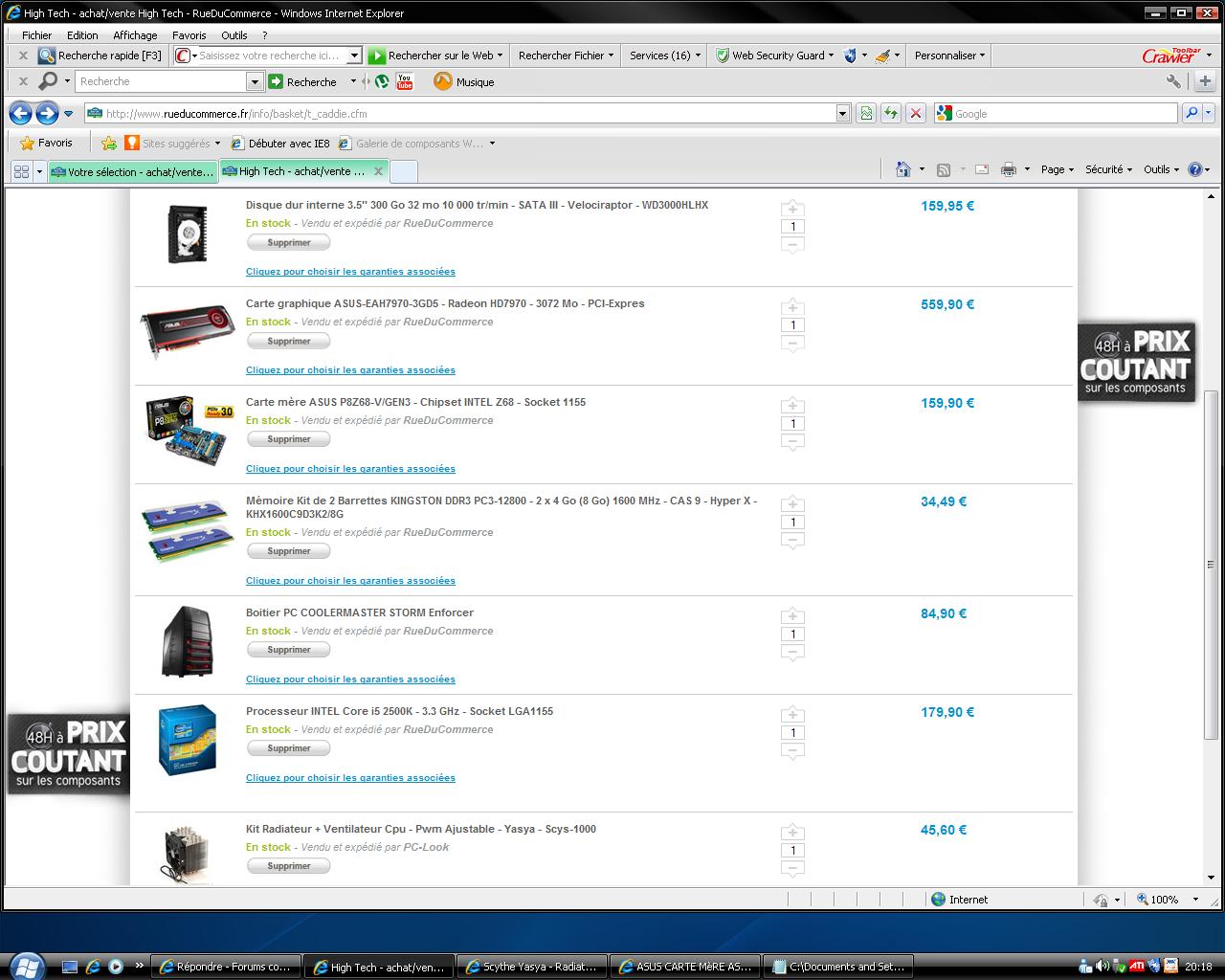Increase quantity of Radeon HD7970 graphics card
Viewport: 1225px width, 980px height.
pos(792,307)
